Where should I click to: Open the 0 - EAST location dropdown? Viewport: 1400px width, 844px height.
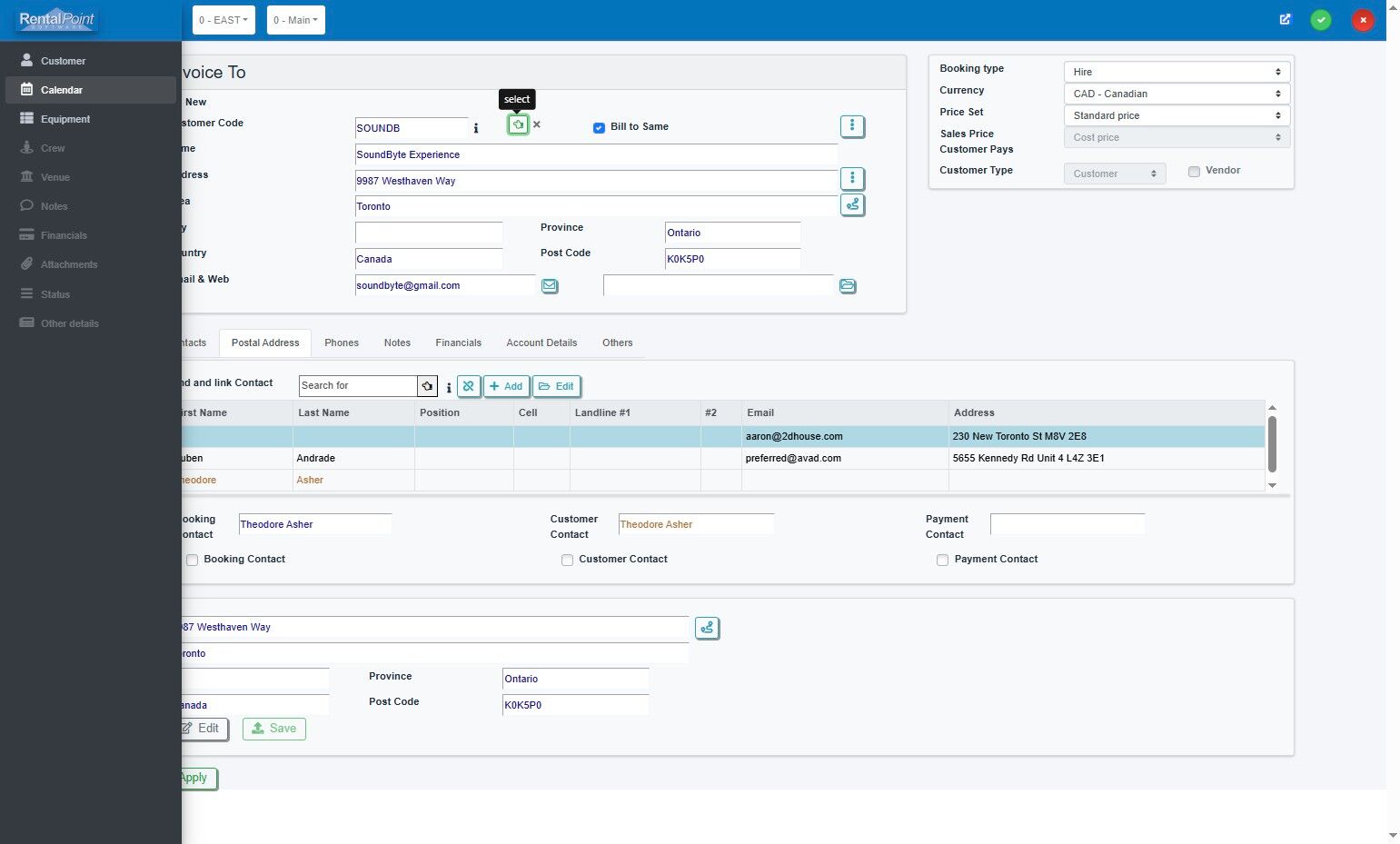click(223, 20)
